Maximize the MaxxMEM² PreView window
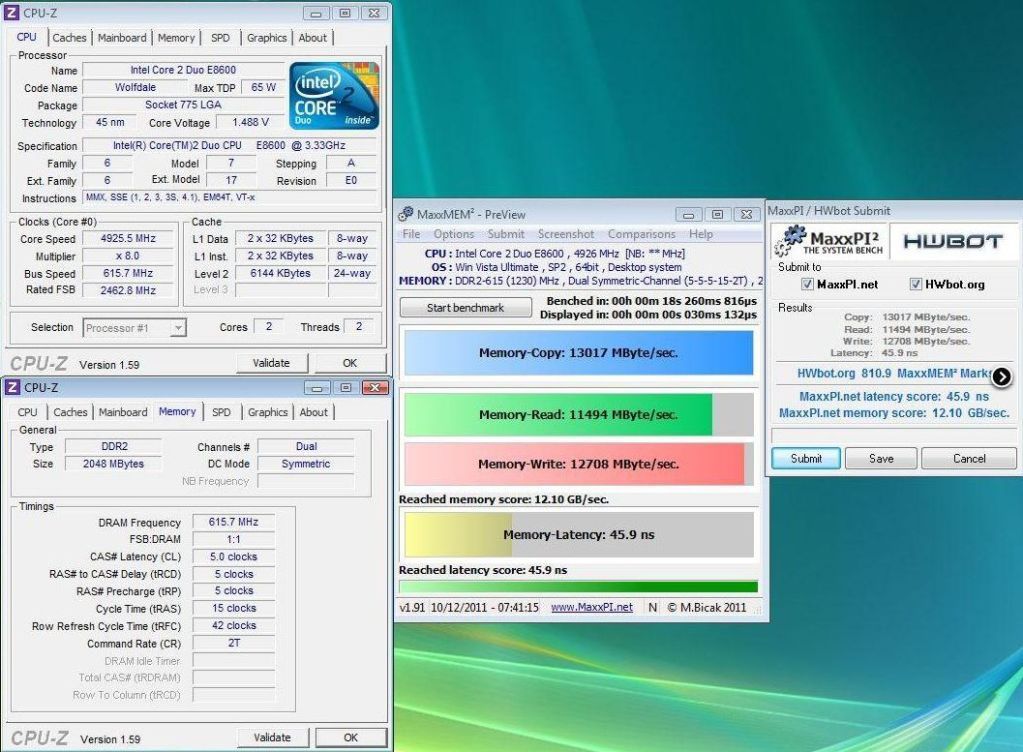The image size is (1023, 752). pos(717,215)
